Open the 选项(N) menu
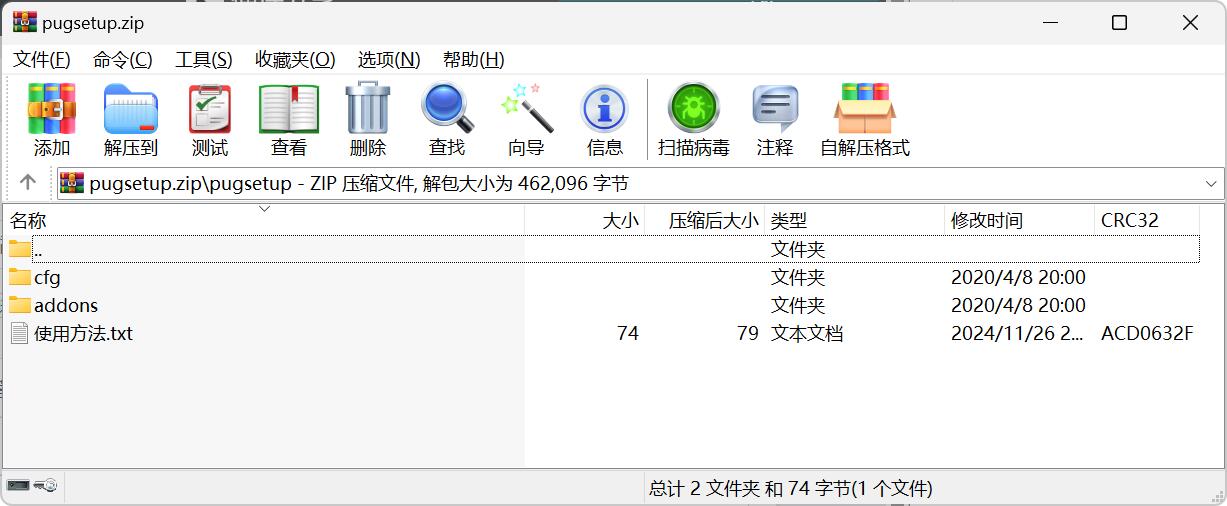 point(389,60)
